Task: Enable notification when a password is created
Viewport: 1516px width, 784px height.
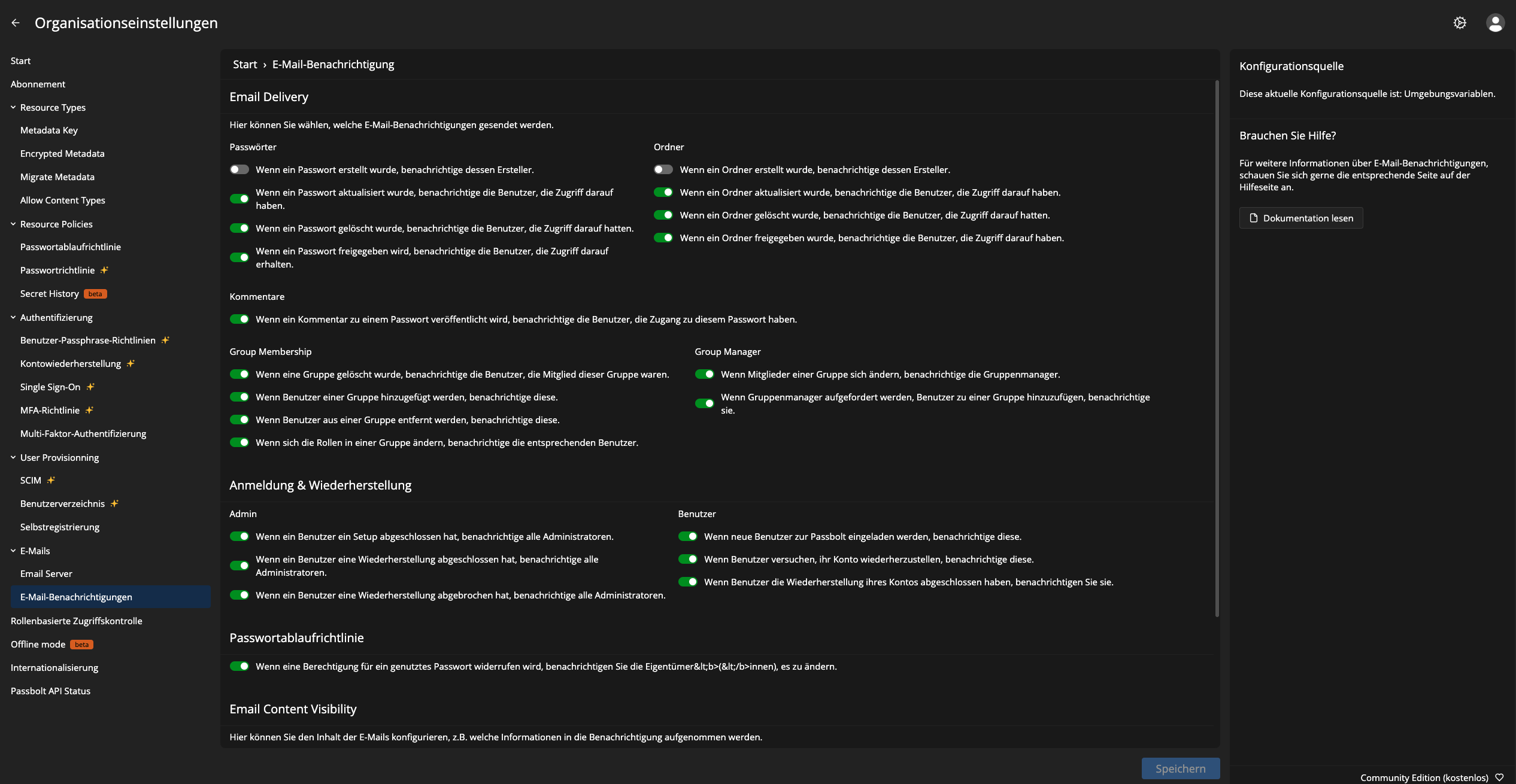Action: pyautogui.click(x=239, y=169)
